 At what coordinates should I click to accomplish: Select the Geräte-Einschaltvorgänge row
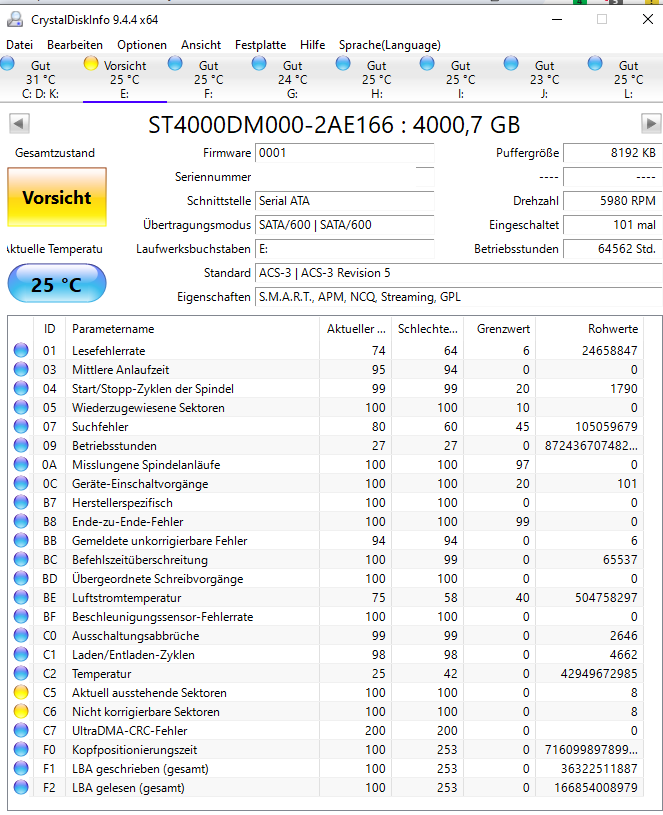pos(326,483)
